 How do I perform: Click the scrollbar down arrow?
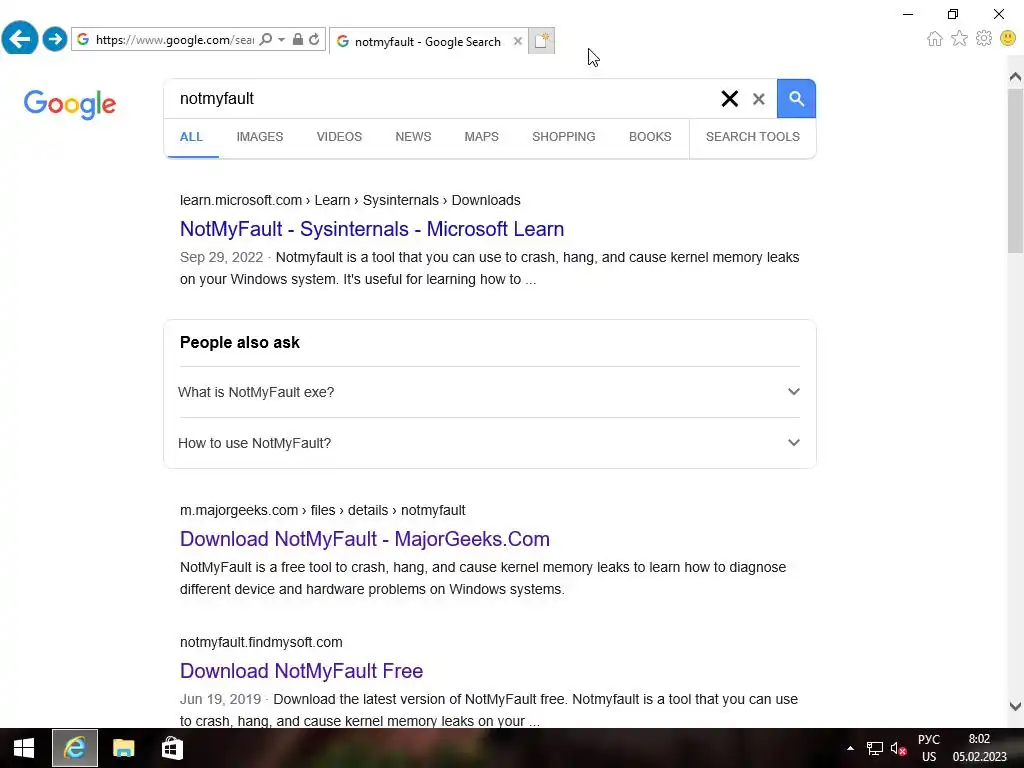click(1015, 706)
